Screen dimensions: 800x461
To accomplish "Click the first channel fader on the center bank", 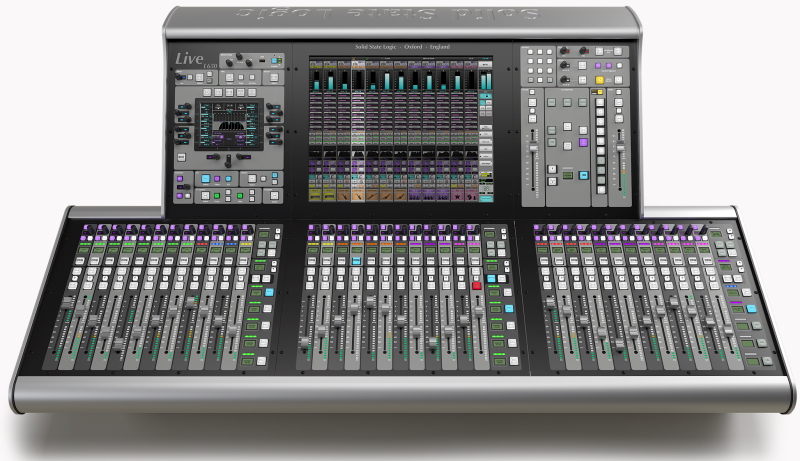I will tap(305, 342).
